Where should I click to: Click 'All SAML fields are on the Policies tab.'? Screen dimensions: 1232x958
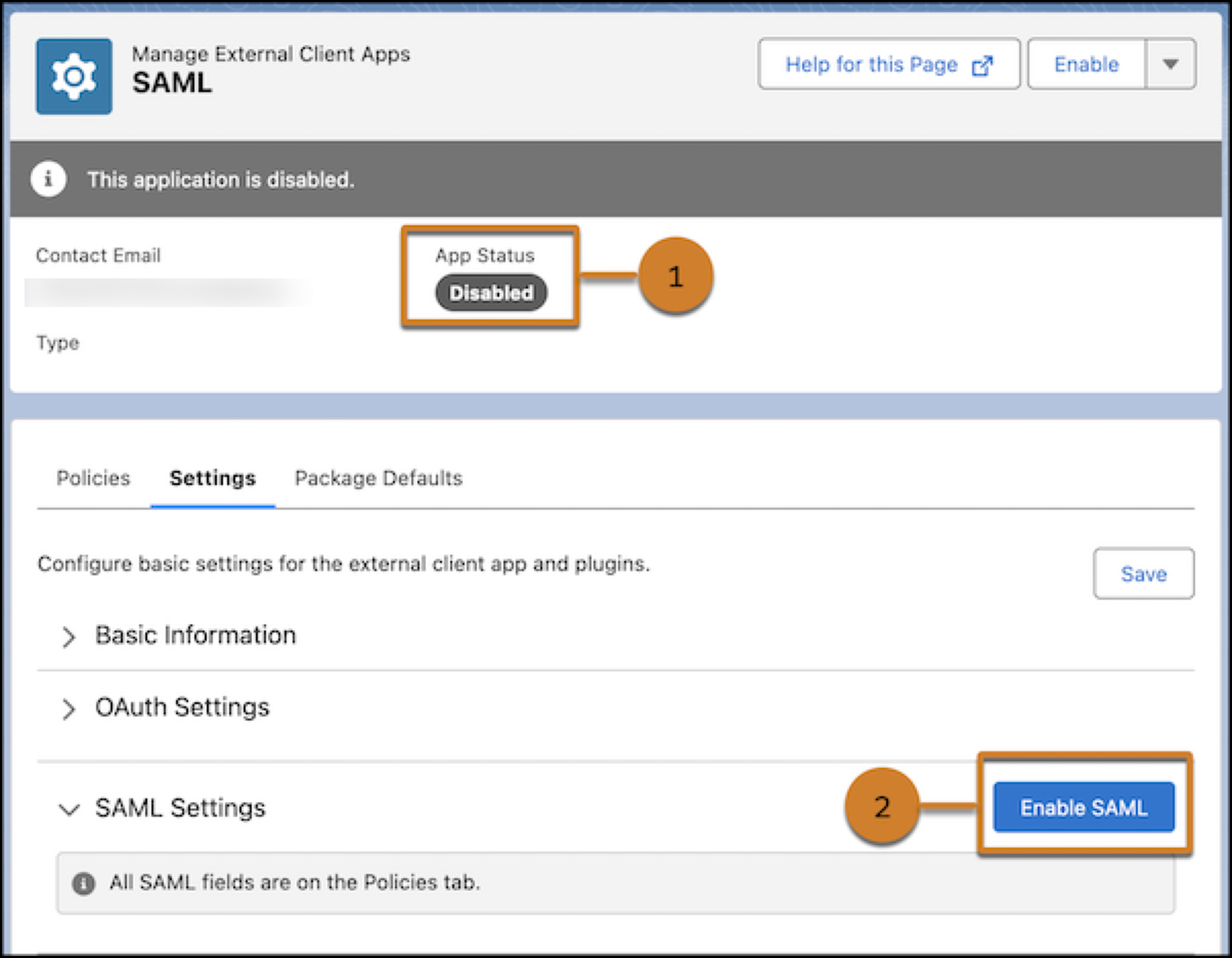coord(295,882)
